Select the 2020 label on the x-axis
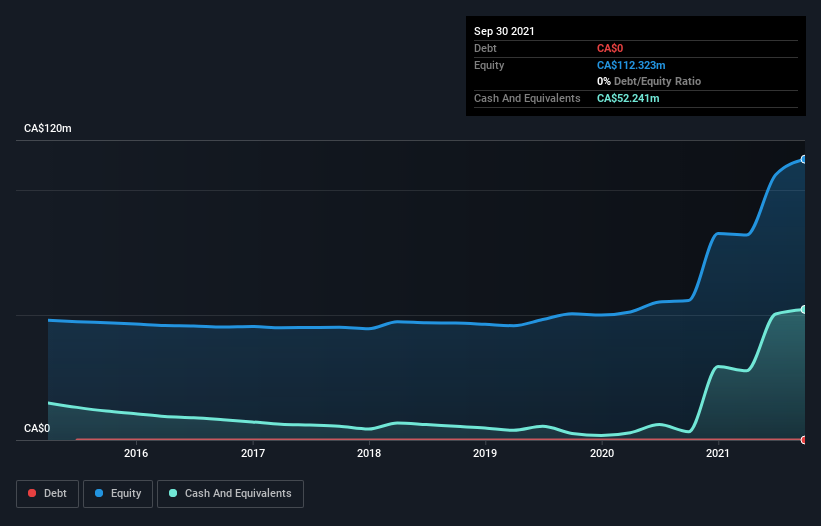The width and height of the screenshot is (821, 526). 602,453
